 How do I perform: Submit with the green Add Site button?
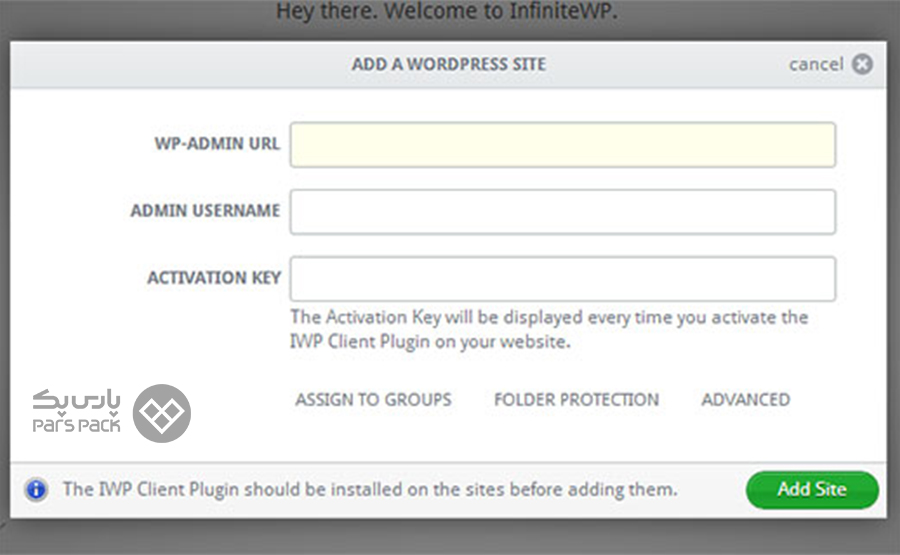tap(812, 490)
